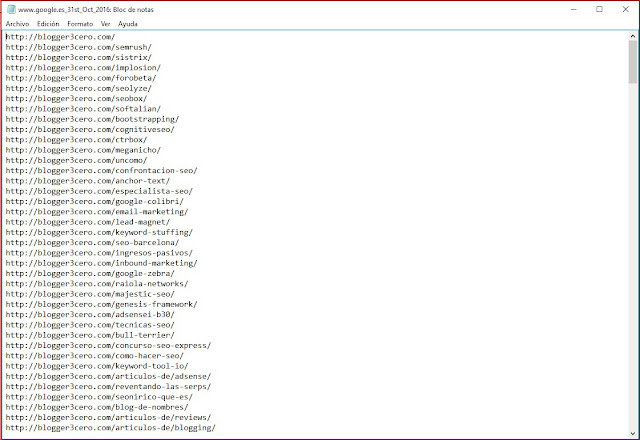Click the blogger3cero.com/implosion/ line
The image size is (640, 440).
pyautogui.click(x=83, y=67)
